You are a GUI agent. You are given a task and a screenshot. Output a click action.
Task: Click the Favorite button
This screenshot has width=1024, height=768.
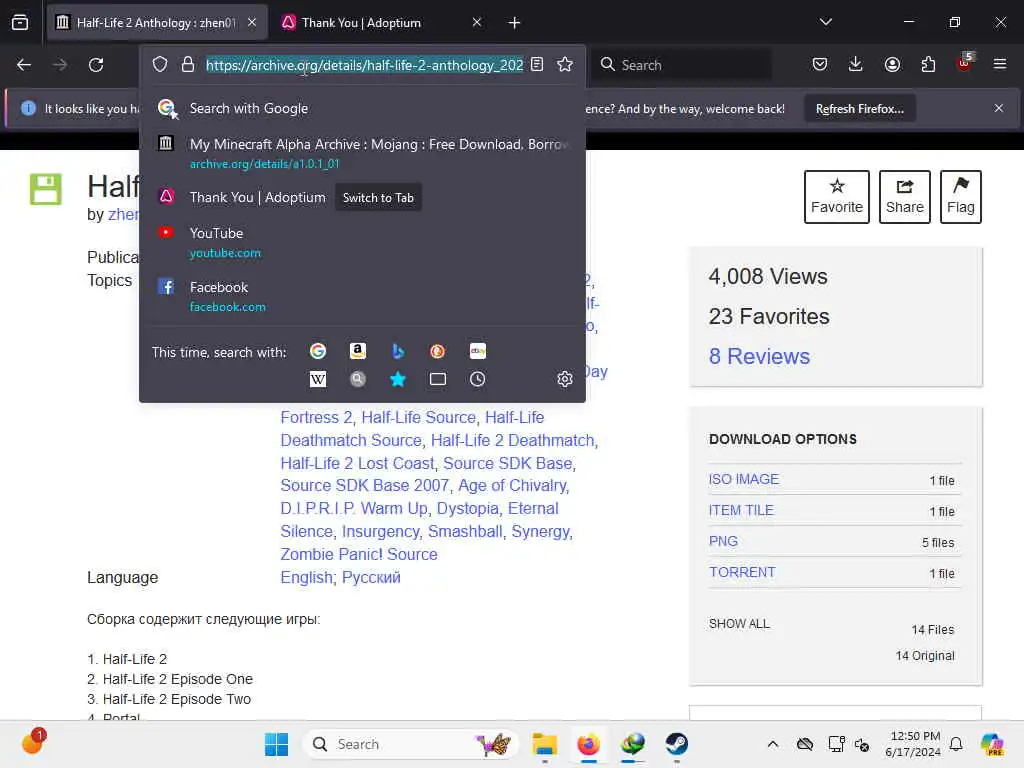tap(837, 197)
